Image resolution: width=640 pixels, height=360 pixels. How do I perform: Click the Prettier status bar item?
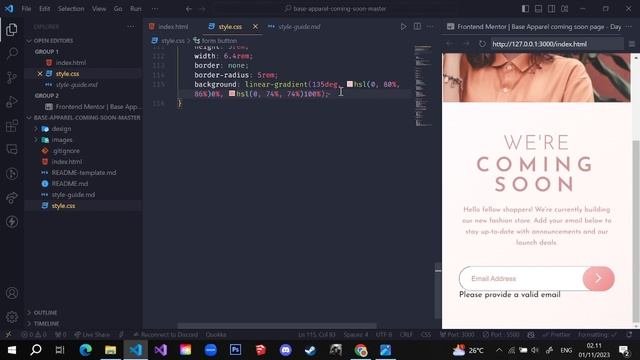point(556,335)
